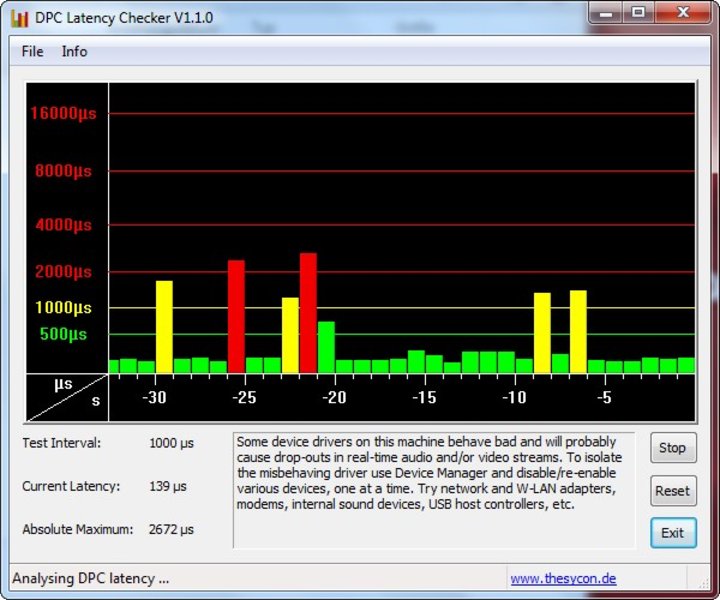Click the 16000µs axis label

[x=63, y=113]
